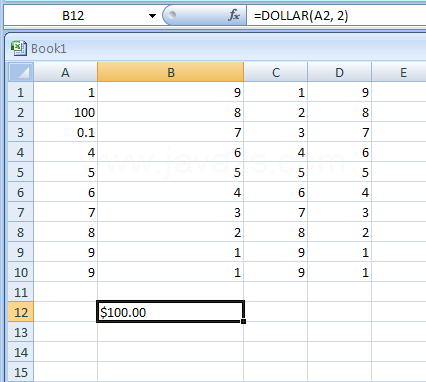Image resolution: width=426 pixels, height=382 pixels.
Task: Select cell D4 containing 6
Action: (x=340, y=152)
